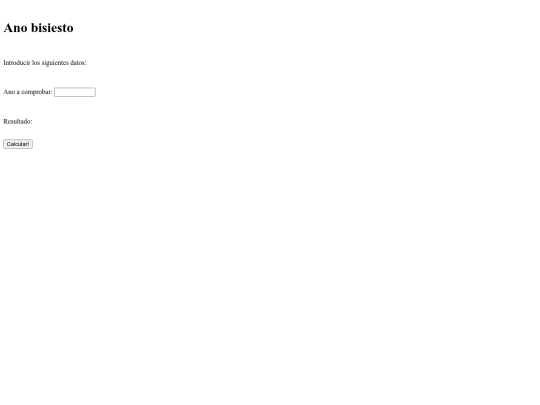This screenshot has width=540, height=405.
Task: Click the word datos in the instructions
Action: point(78,63)
